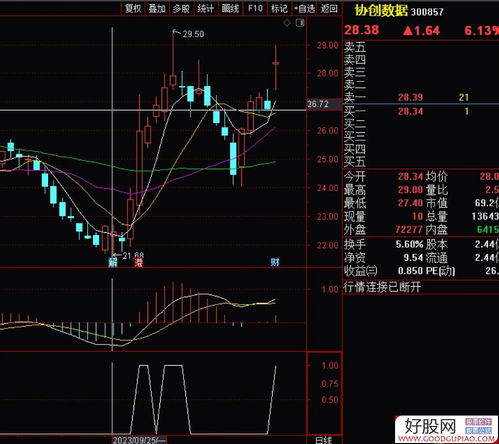Click the 2023/09/25 date marker
Screen dimensions: 499x444
(139, 440)
